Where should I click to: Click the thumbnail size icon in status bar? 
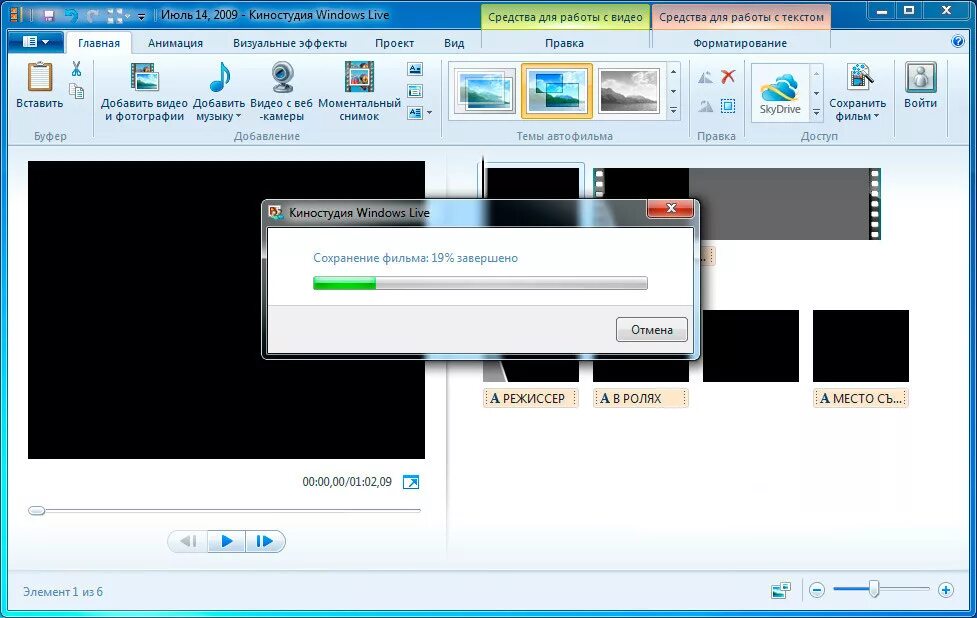pyautogui.click(x=780, y=590)
